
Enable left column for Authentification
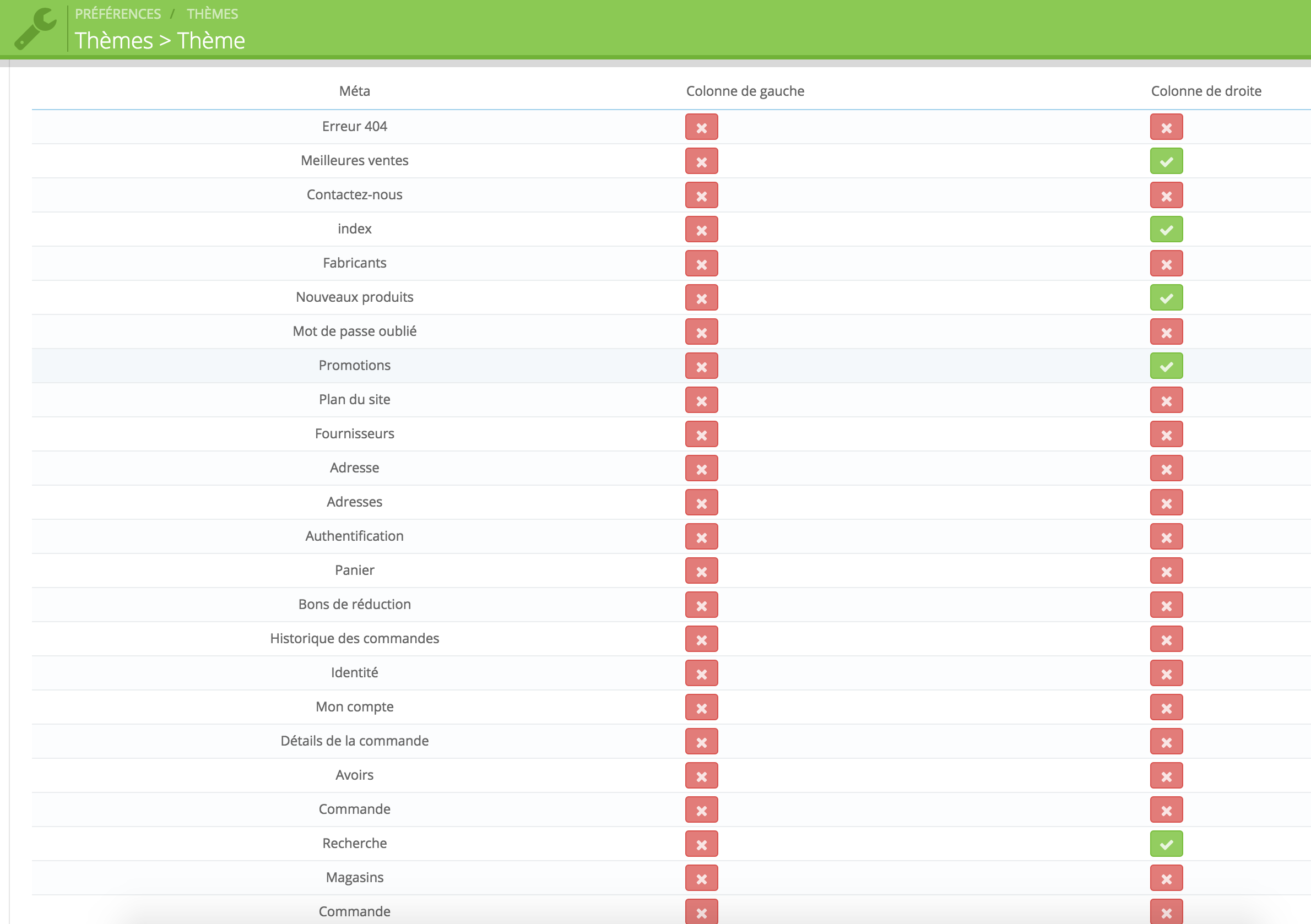click(x=701, y=536)
